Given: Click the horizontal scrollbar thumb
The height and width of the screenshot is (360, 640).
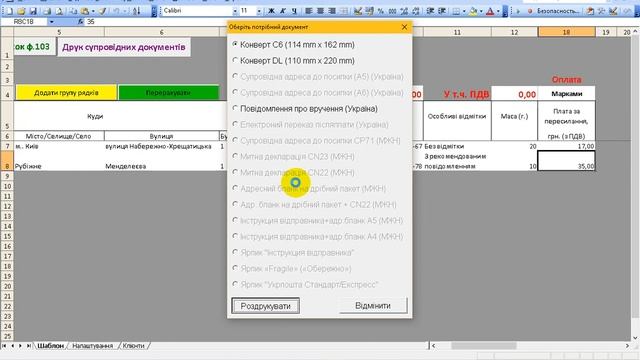Looking at the screenshot, I should (x=484, y=346).
